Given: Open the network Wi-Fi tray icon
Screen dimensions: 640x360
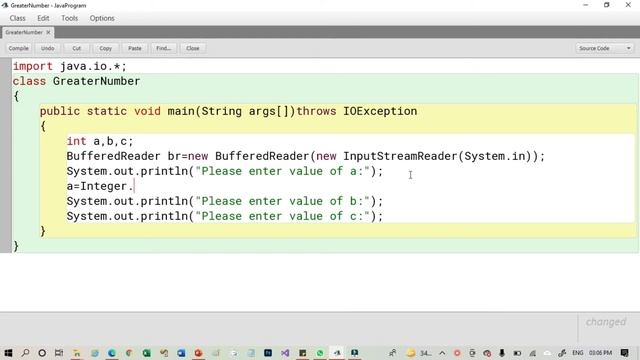Looking at the screenshot, I should tap(533, 353).
